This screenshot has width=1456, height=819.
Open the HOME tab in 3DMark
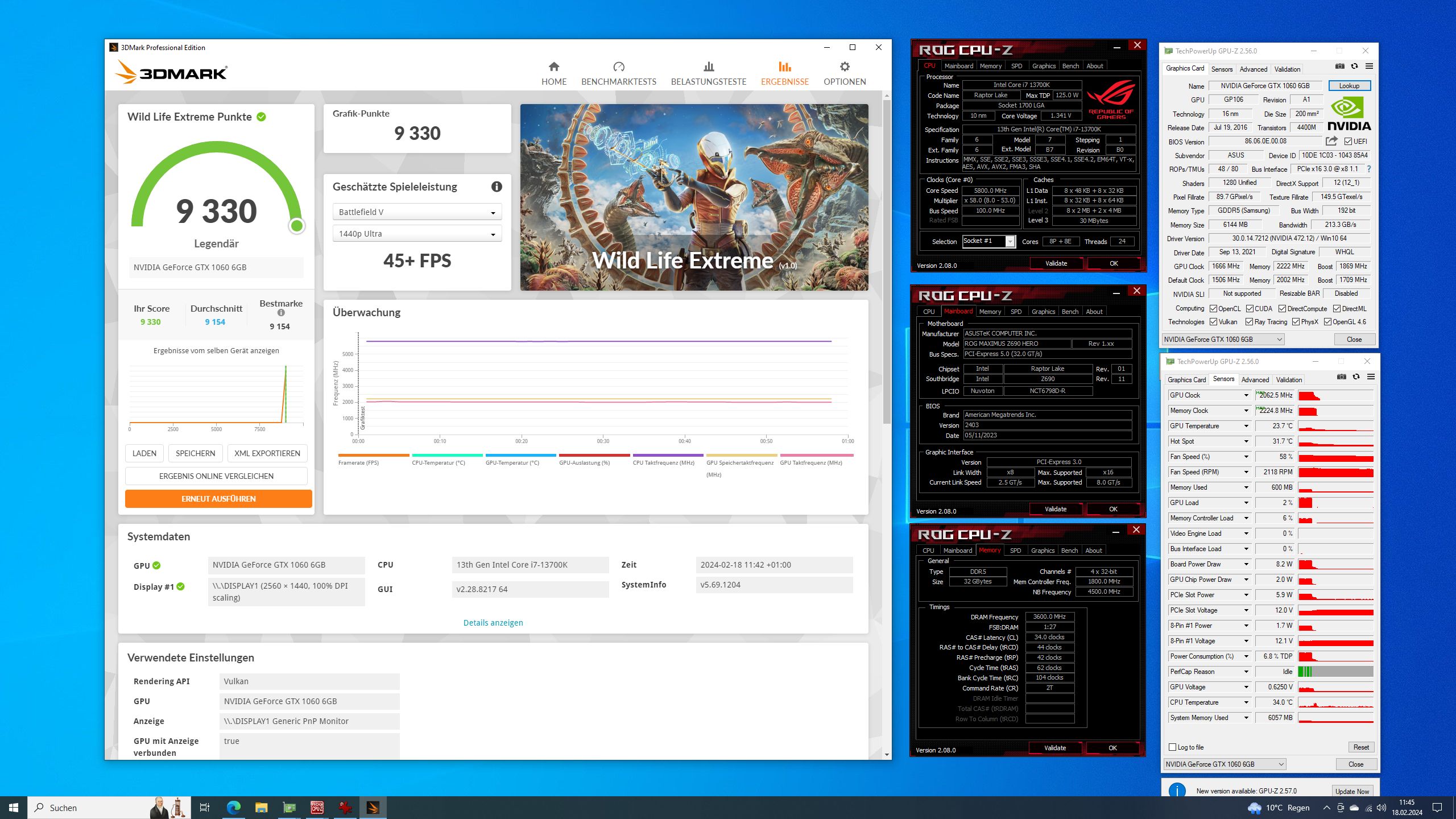click(x=553, y=74)
